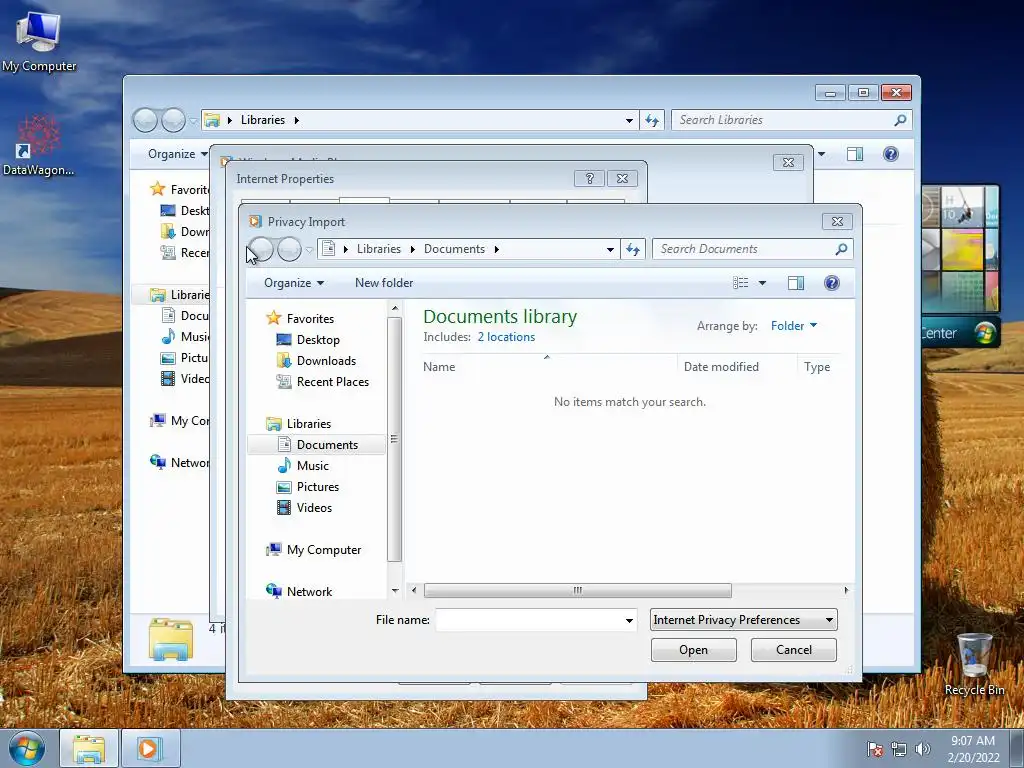Click the change view icon in Privacy Import

(x=741, y=283)
